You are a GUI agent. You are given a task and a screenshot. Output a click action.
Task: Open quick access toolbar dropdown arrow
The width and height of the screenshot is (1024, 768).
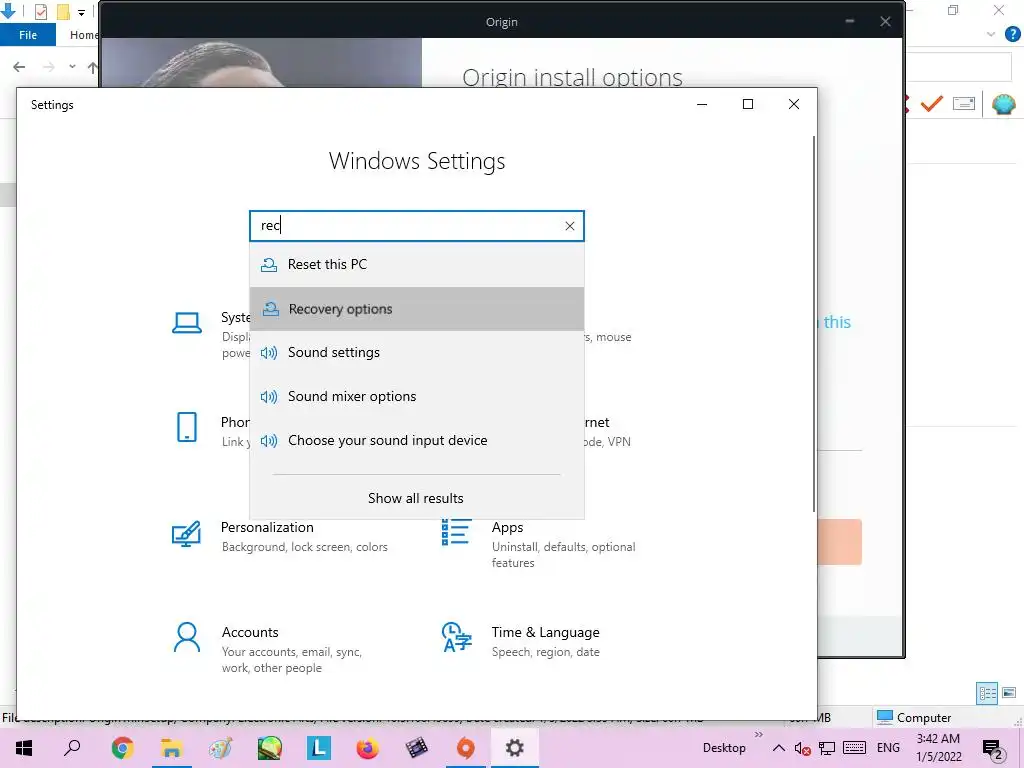(82, 12)
